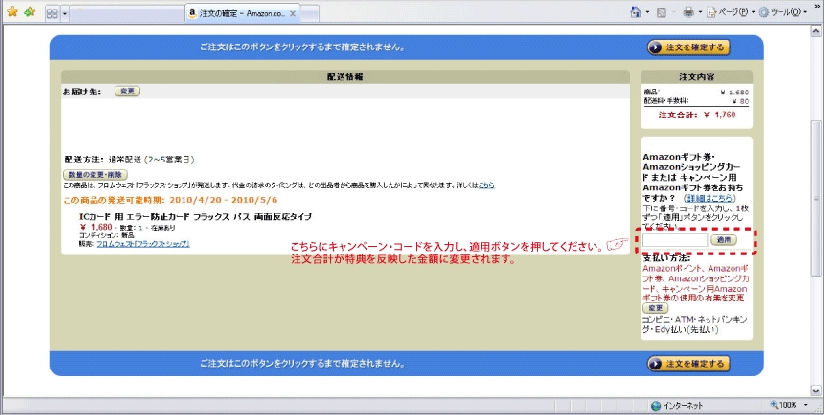Click the 配送料・手数料 line in order summary
The image size is (825, 415).
[697, 102]
